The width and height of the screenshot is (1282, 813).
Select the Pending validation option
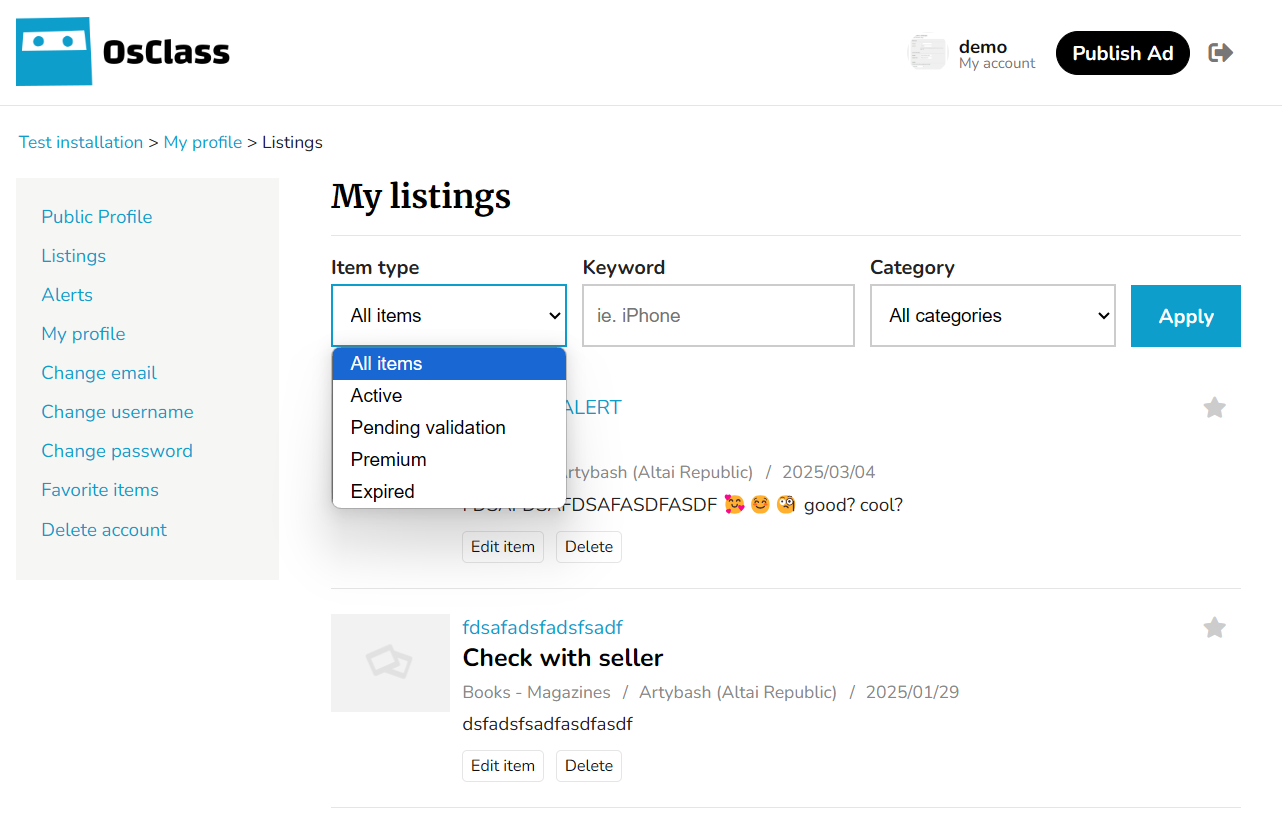pyautogui.click(x=449, y=428)
